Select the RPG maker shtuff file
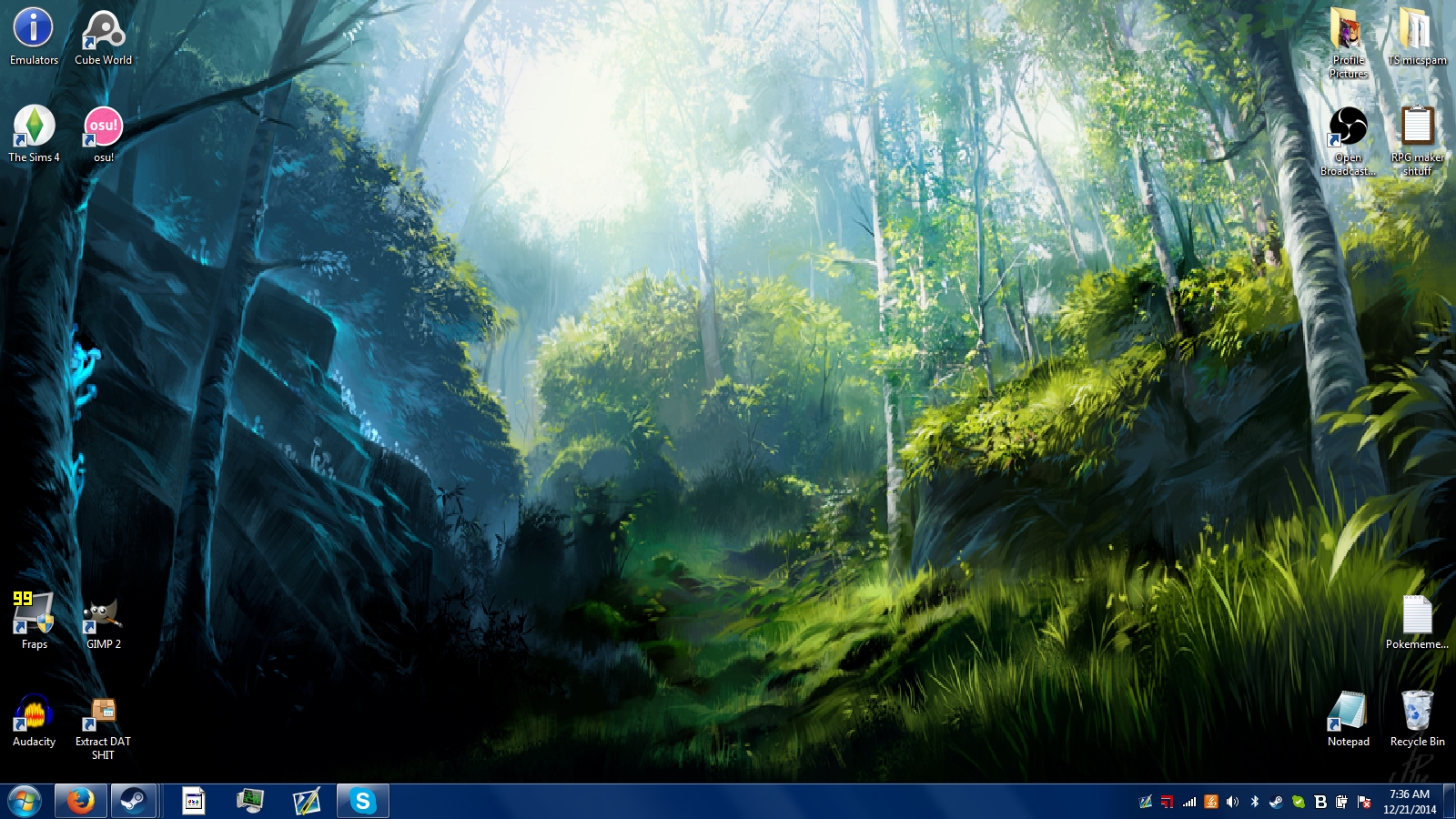This screenshot has width=1456, height=819. point(1417,141)
